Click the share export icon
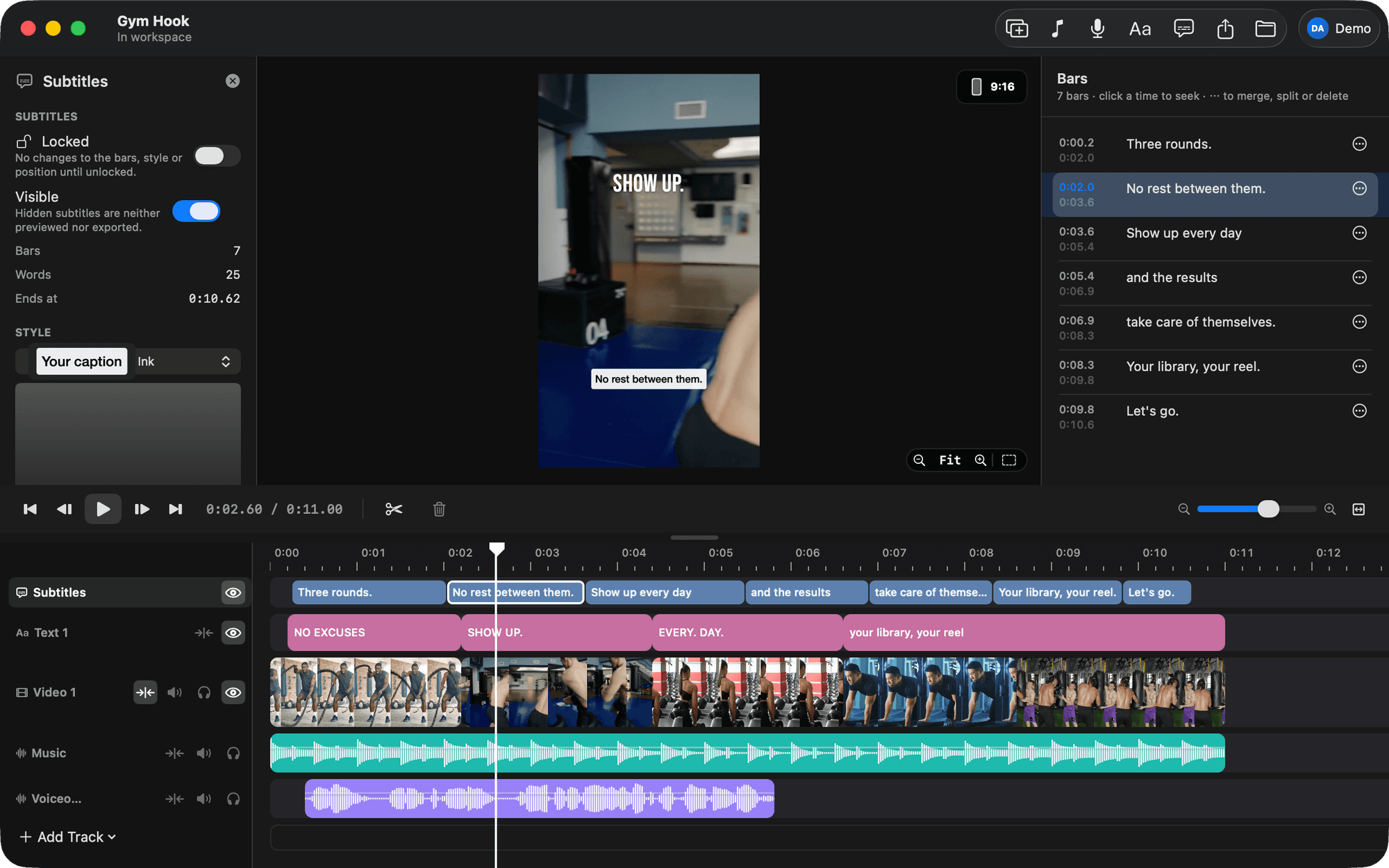1389x868 pixels. pyautogui.click(x=1225, y=28)
